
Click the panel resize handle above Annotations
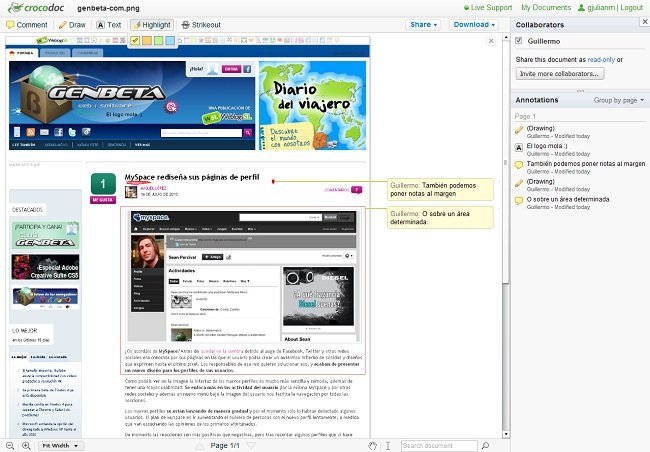point(580,90)
